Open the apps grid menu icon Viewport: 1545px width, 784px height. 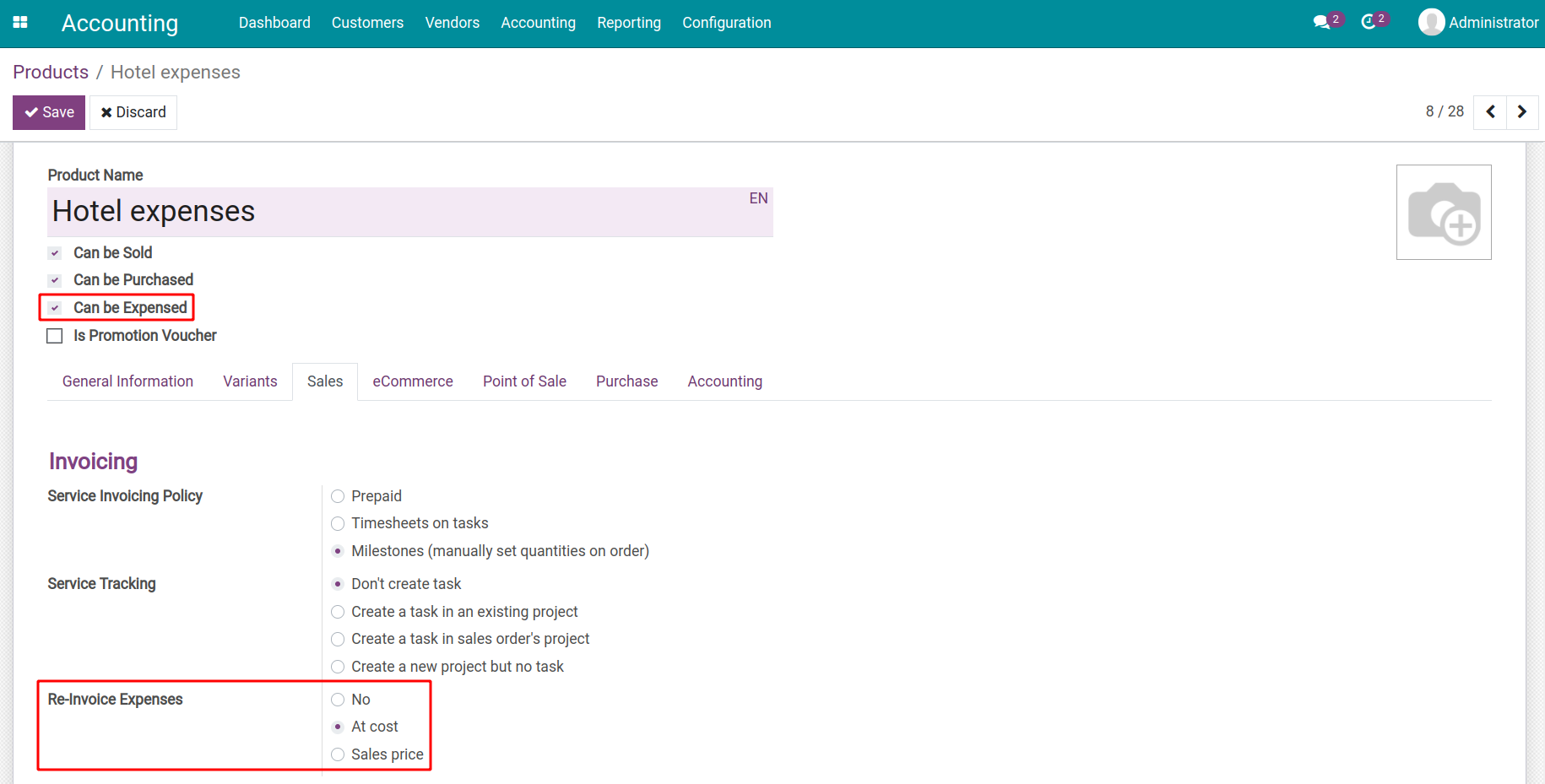(x=20, y=23)
